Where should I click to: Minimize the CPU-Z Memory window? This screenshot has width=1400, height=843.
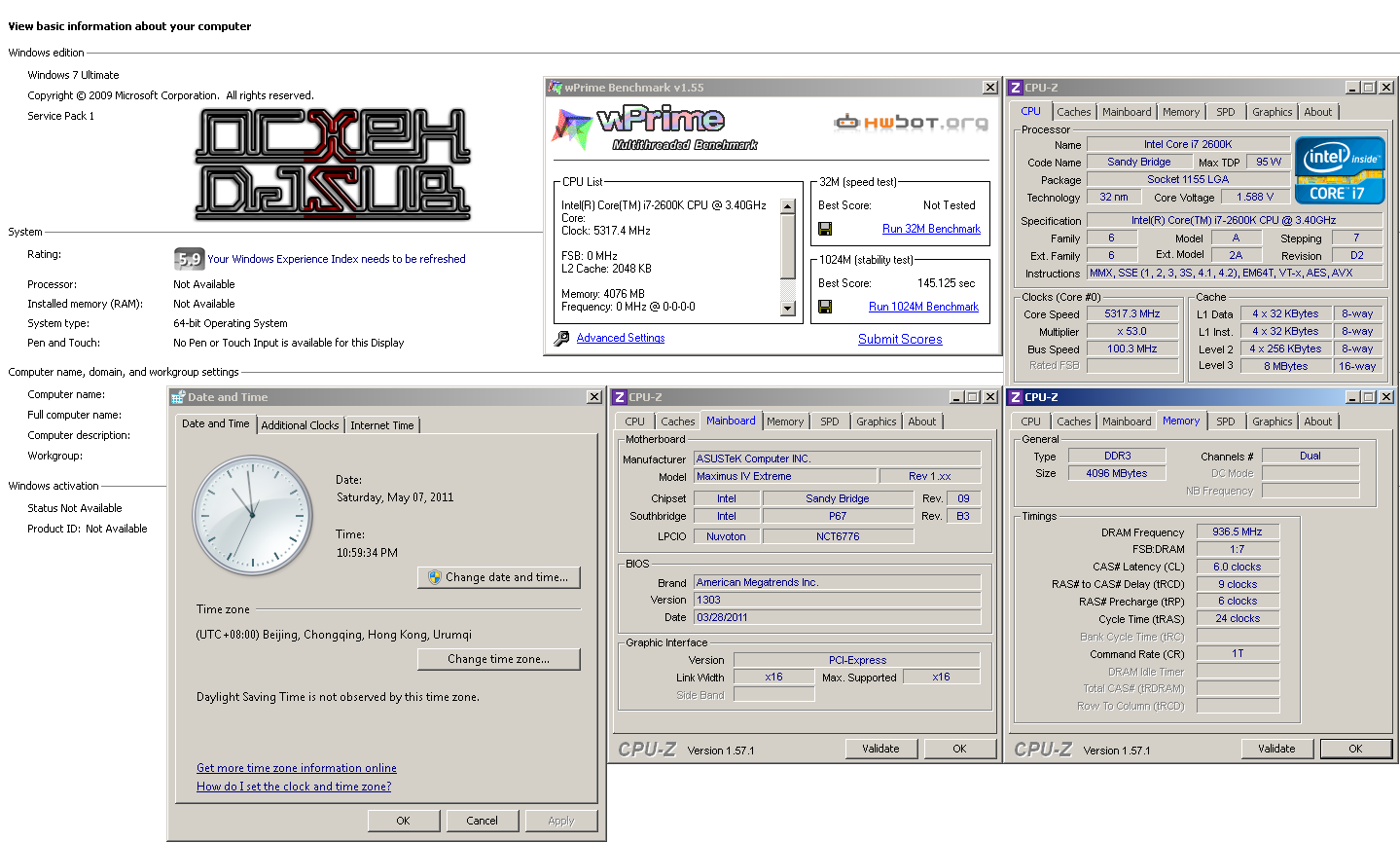pos(1352,397)
